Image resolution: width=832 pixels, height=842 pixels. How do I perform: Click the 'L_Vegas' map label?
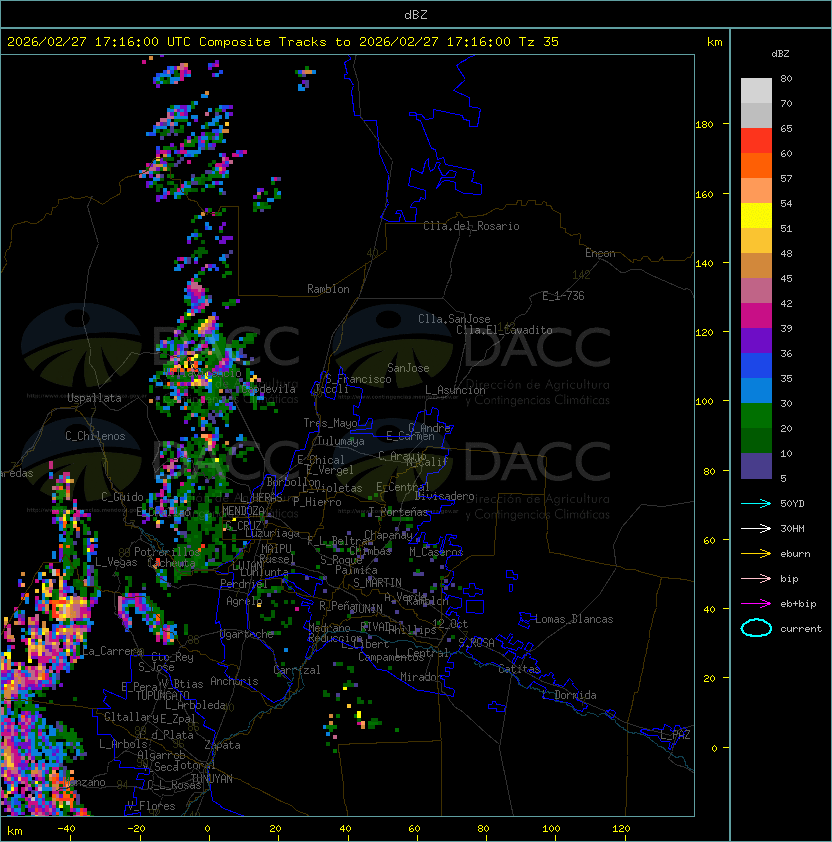[116, 562]
